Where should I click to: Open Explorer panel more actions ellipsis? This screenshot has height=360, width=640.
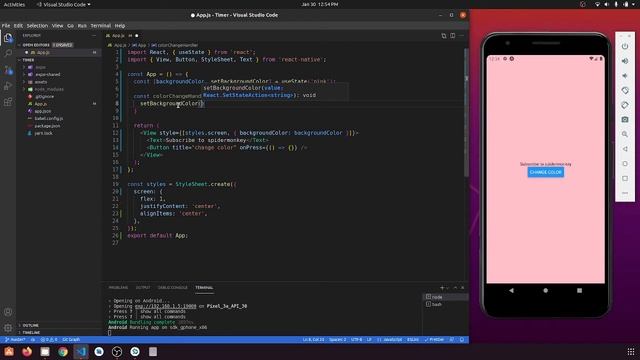click(x=94, y=36)
